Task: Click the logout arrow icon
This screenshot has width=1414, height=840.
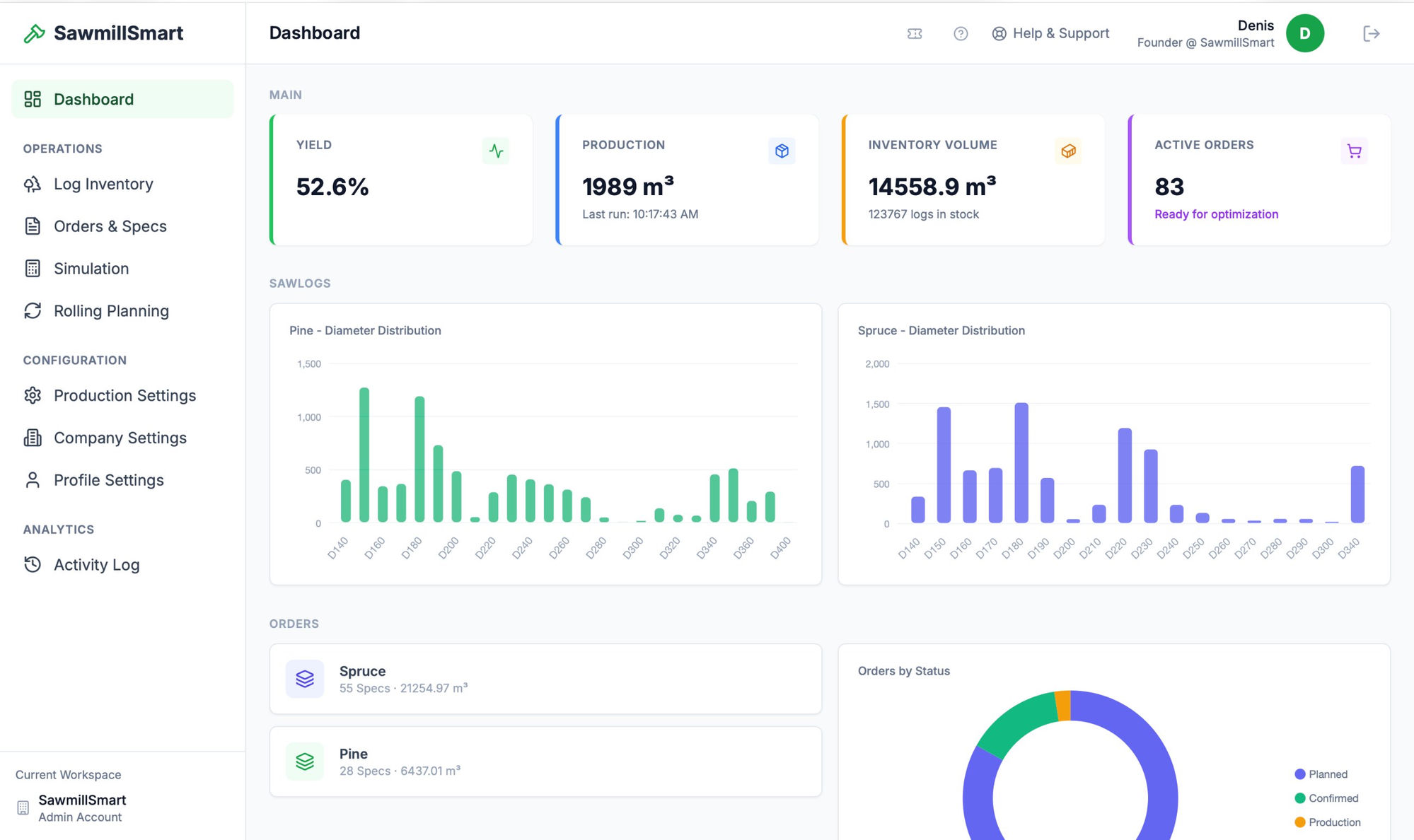Action: (1372, 33)
